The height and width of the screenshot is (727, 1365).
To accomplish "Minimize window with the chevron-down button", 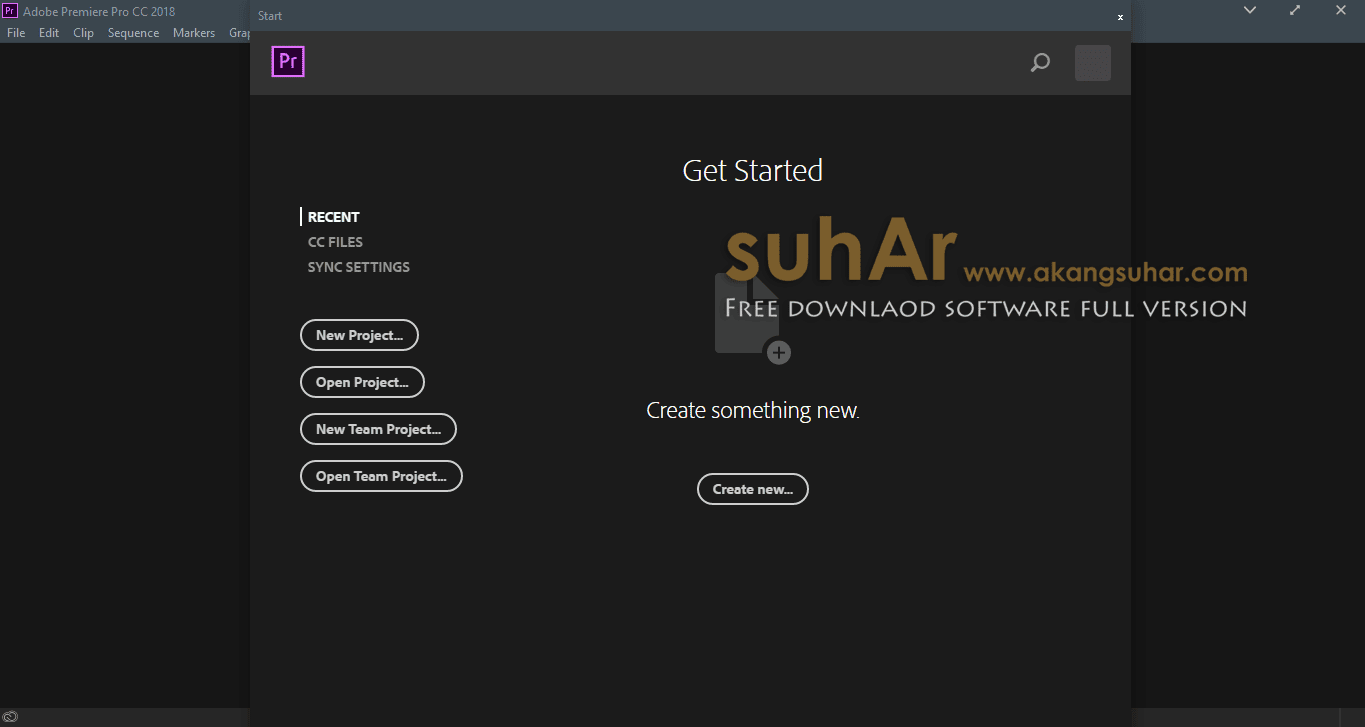I will pos(1250,10).
